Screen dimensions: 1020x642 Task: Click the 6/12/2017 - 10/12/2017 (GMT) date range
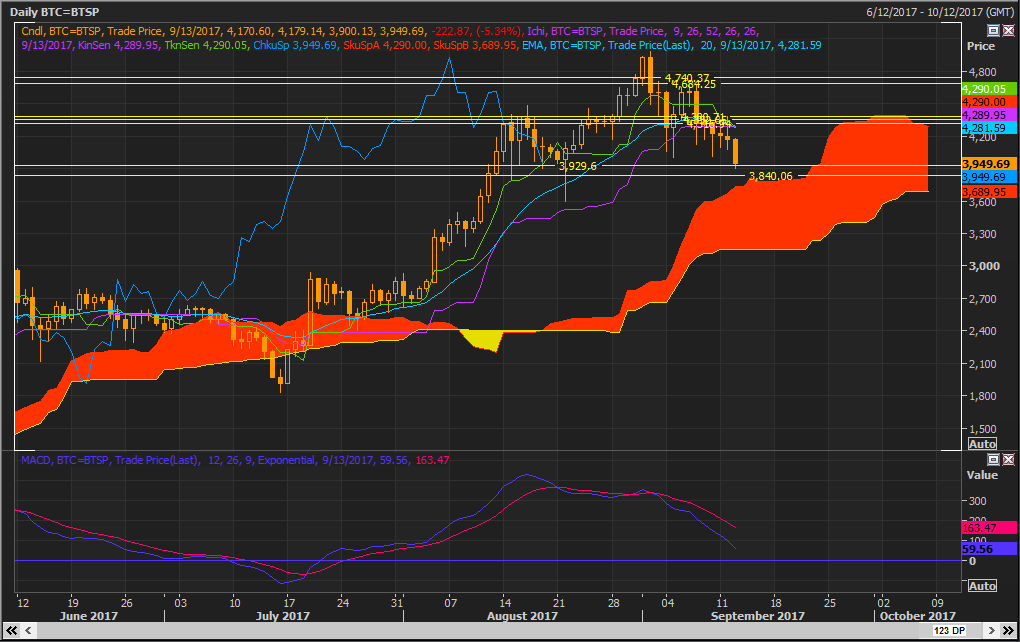coord(939,12)
